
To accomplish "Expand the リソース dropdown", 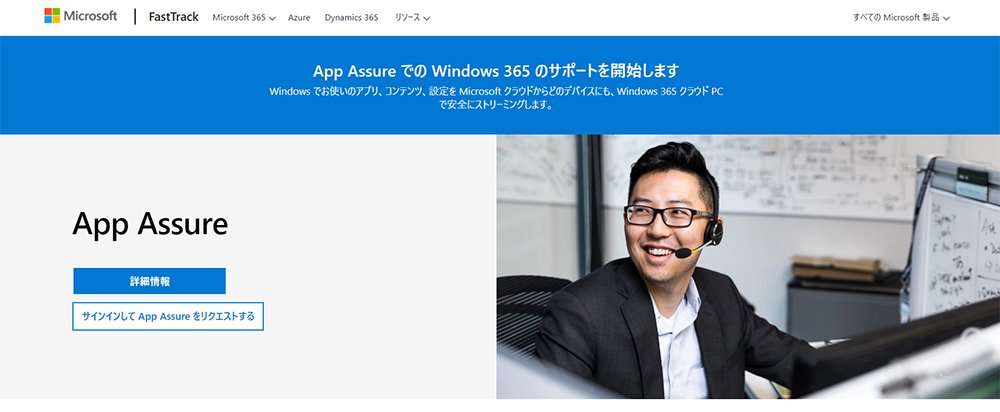I will coord(412,18).
